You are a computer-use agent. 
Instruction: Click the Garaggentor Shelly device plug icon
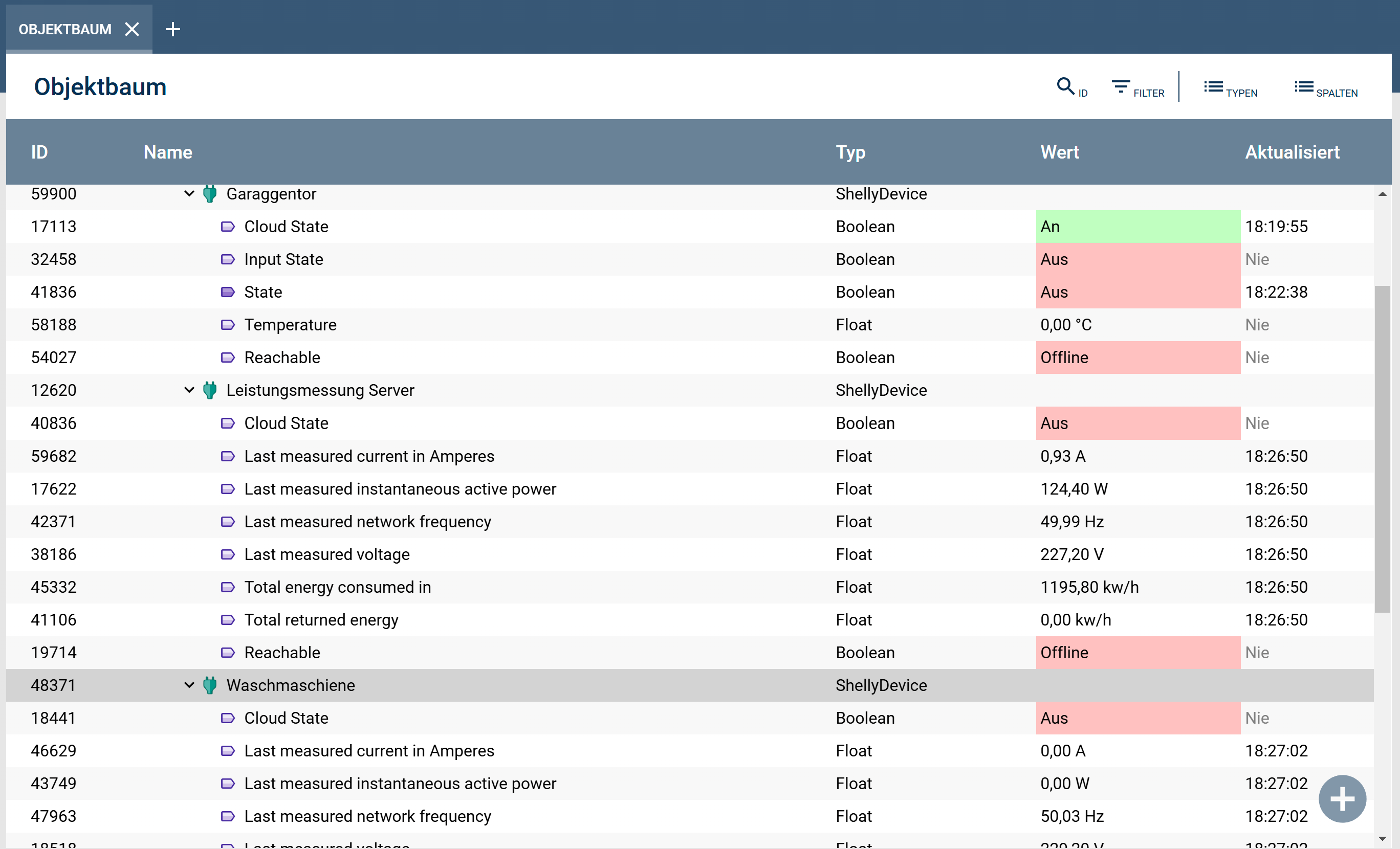[210, 194]
